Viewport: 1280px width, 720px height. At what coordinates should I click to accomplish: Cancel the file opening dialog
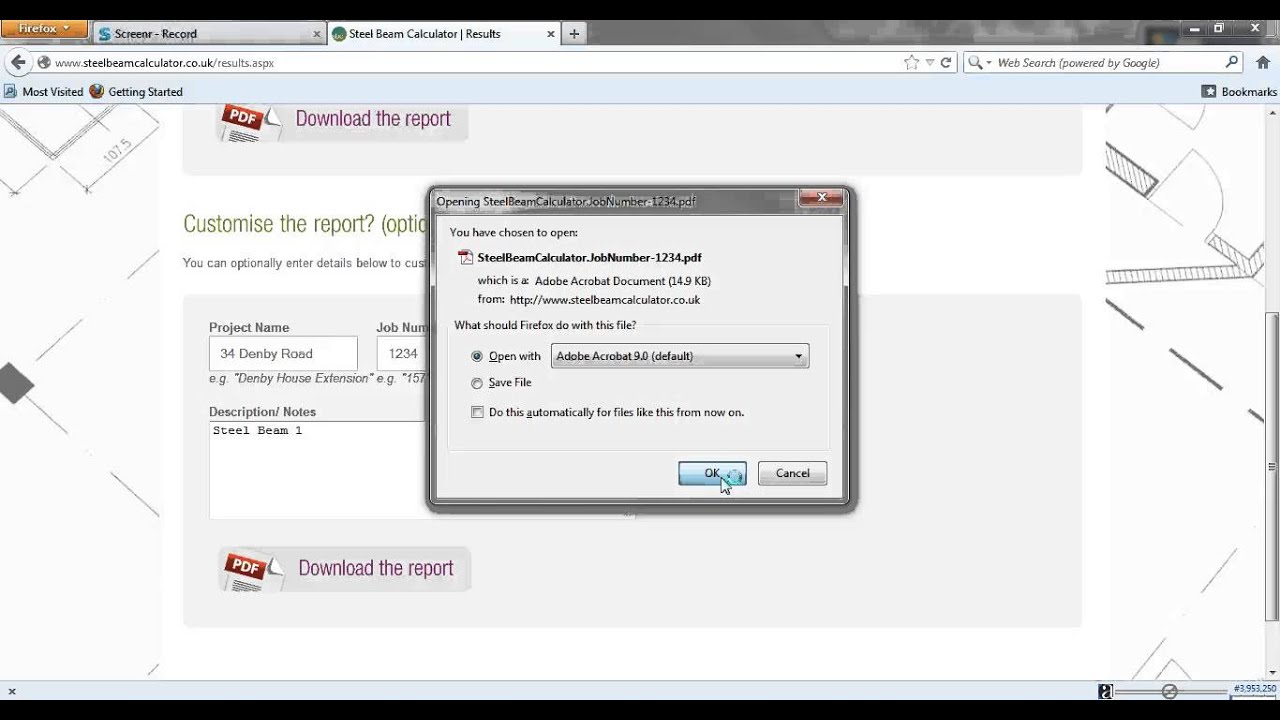[x=792, y=473]
